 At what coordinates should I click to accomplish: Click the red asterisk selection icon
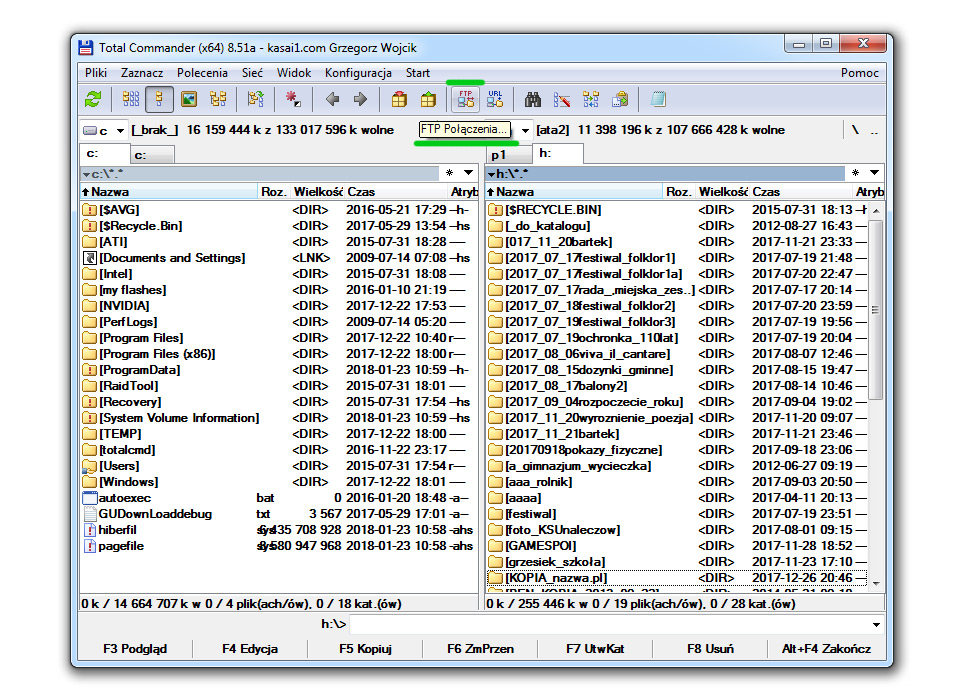(293, 99)
